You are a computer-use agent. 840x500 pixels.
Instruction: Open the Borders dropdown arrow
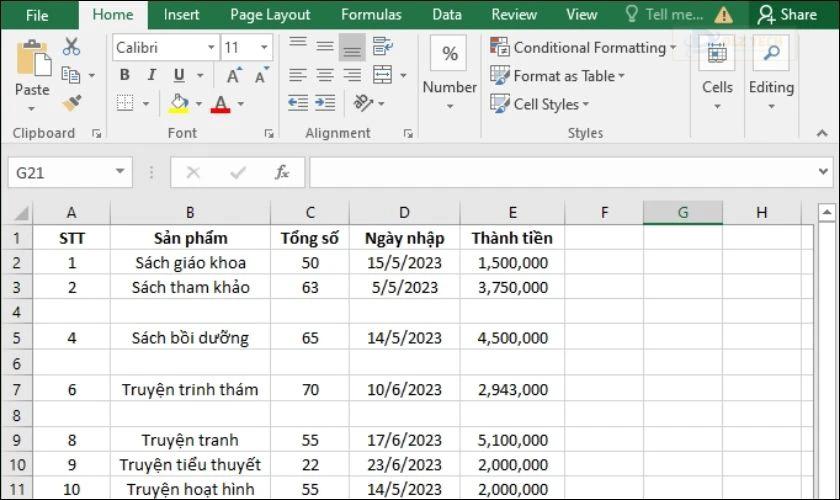click(145, 103)
